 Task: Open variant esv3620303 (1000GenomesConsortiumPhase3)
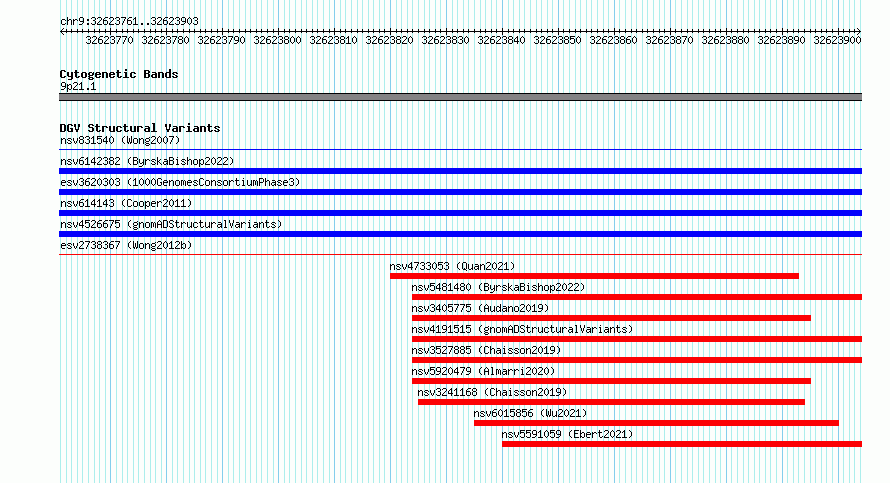tap(180, 182)
